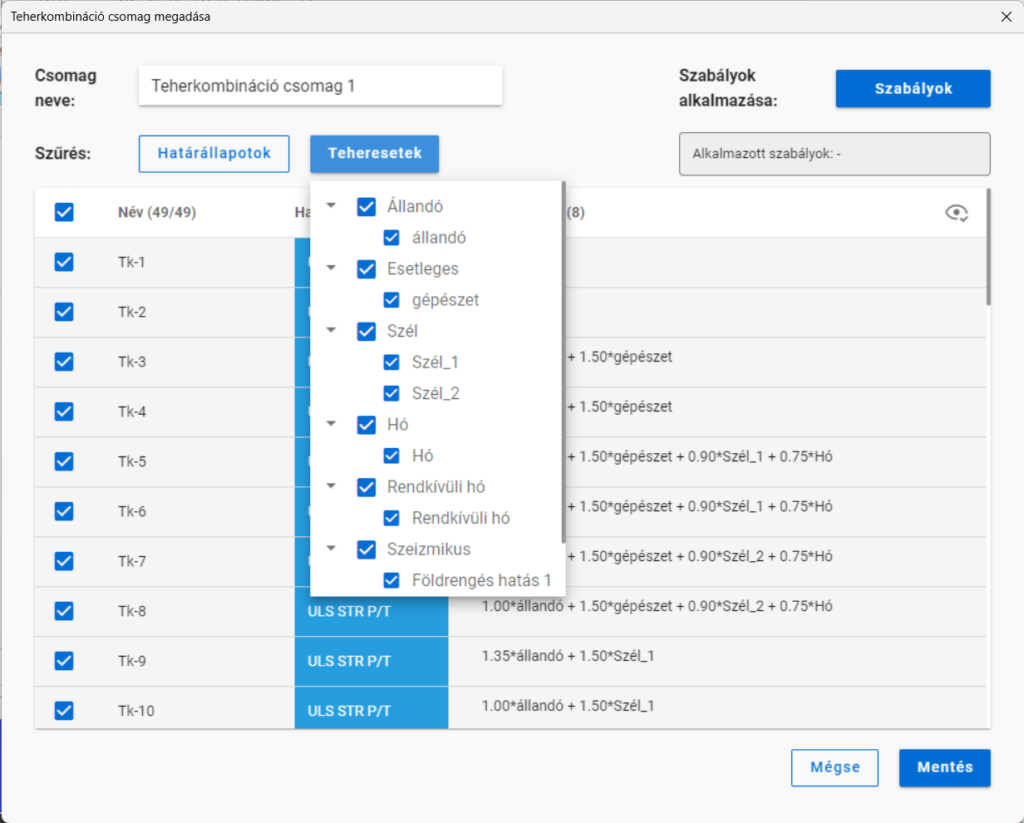Close the Teherkombináció dialog window
Image resolution: width=1024 pixels, height=823 pixels.
(1006, 16)
